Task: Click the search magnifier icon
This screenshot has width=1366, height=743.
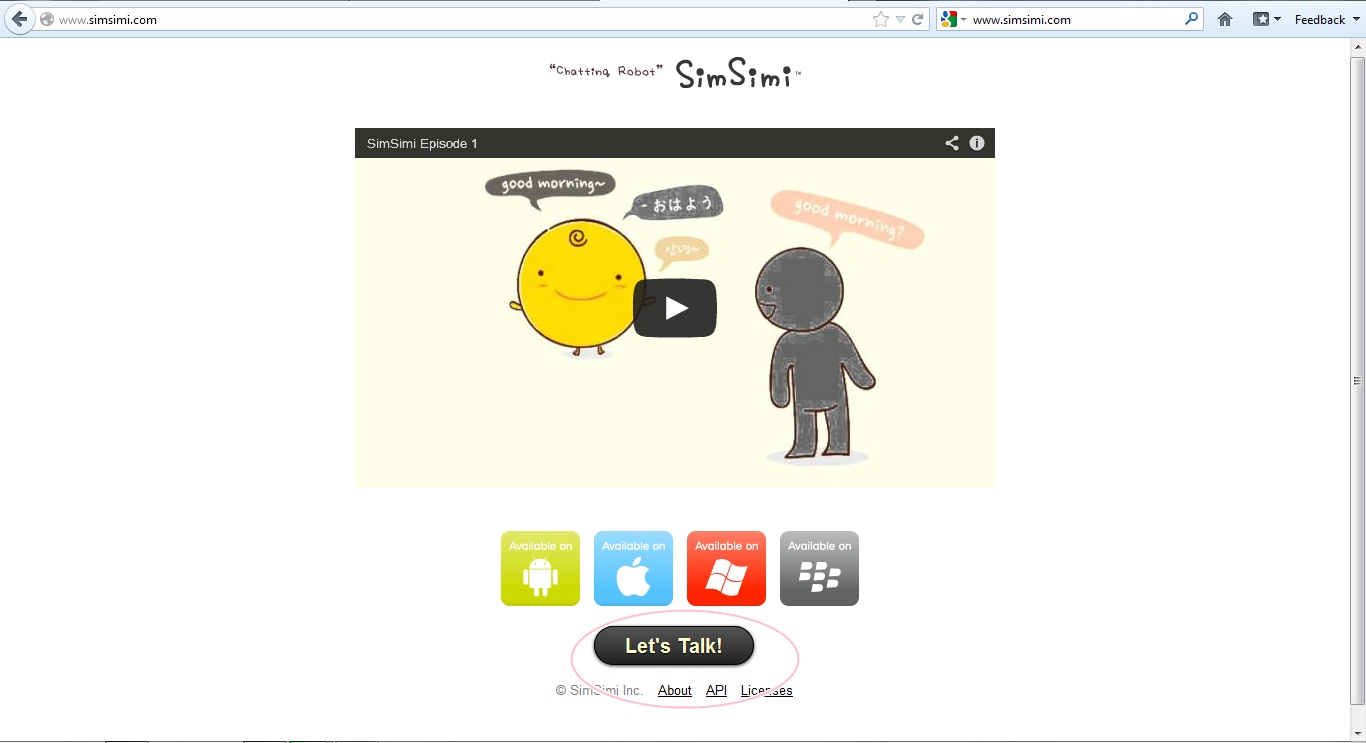Action: point(1191,18)
